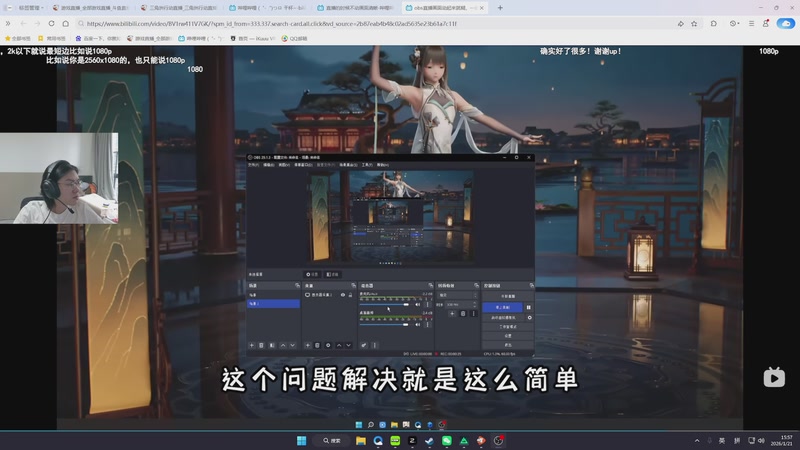Open the scene transition type dropdown in OBS
Viewport: 800px width, 450px height.
(458, 295)
